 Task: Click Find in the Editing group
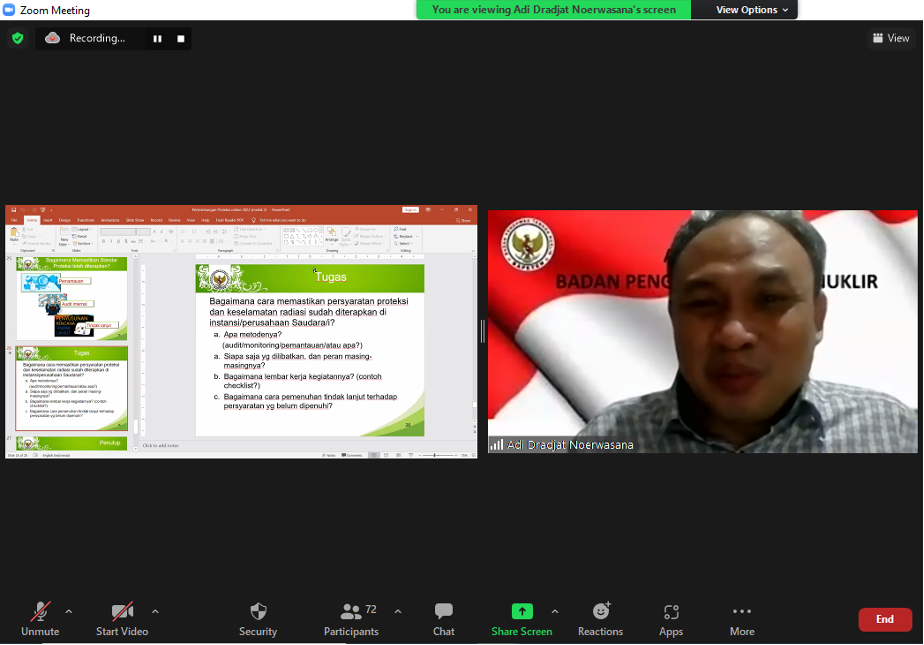point(400,229)
